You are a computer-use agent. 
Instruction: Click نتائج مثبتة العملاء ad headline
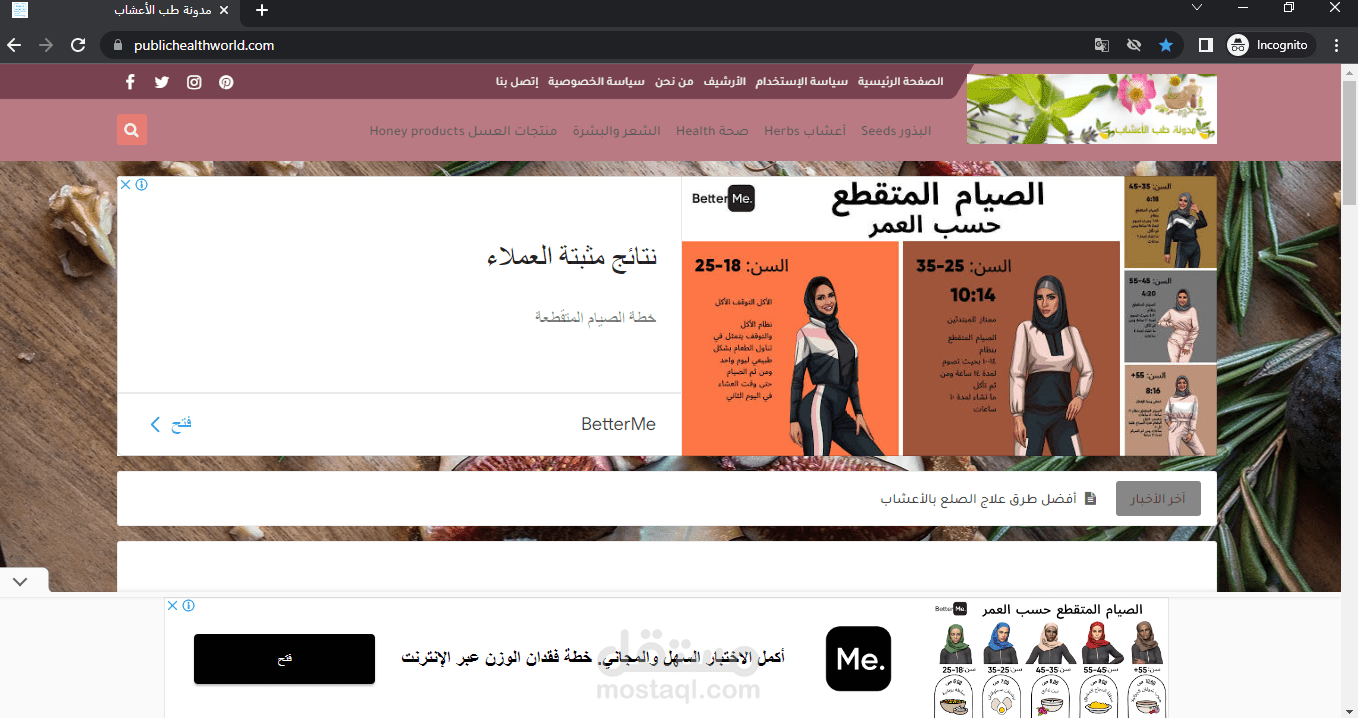(571, 257)
